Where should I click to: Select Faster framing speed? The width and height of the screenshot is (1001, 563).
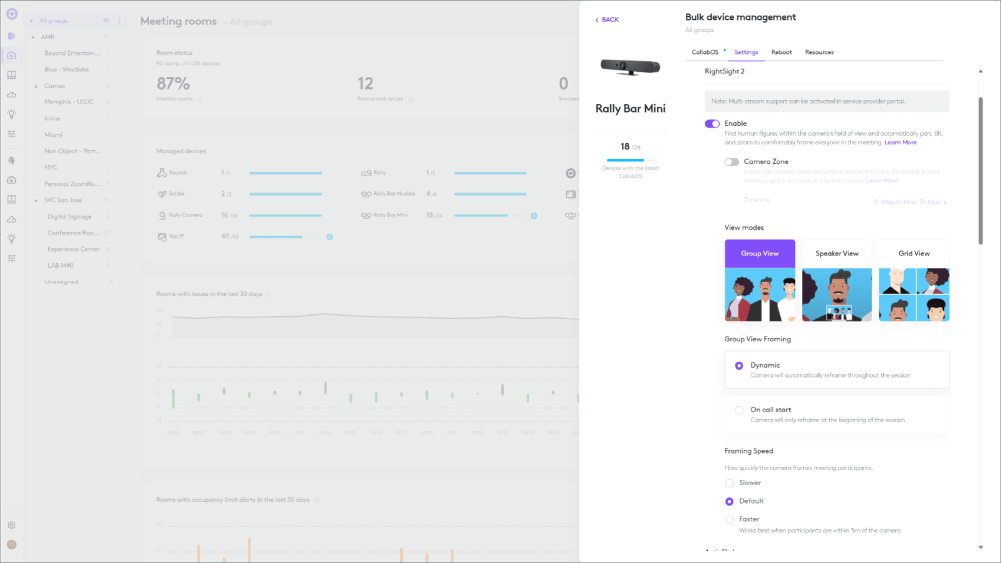[729, 520]
